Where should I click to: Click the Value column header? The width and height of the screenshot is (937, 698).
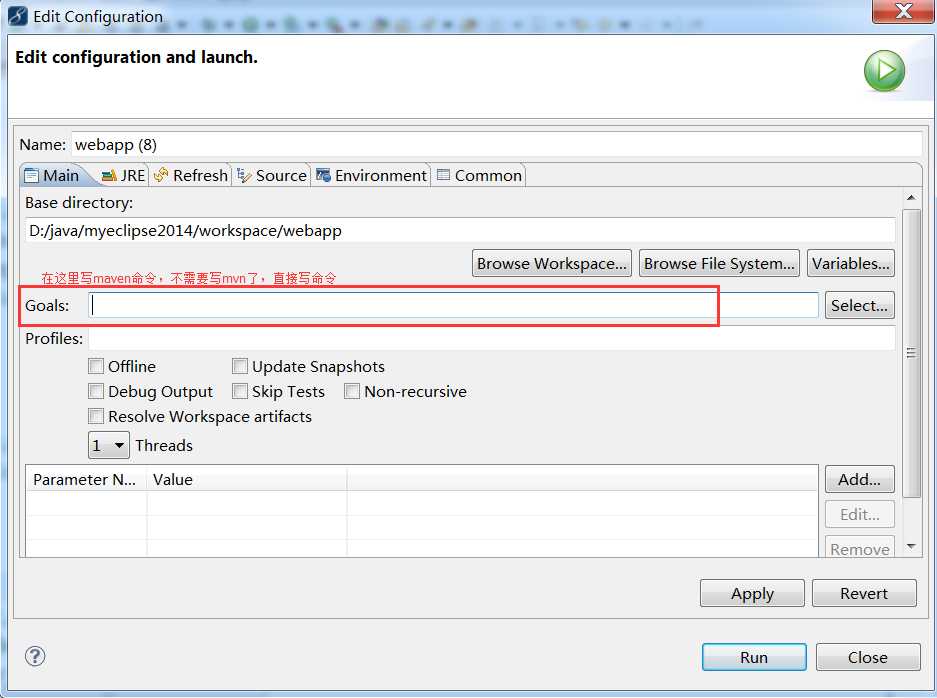[x=246, y=479]
